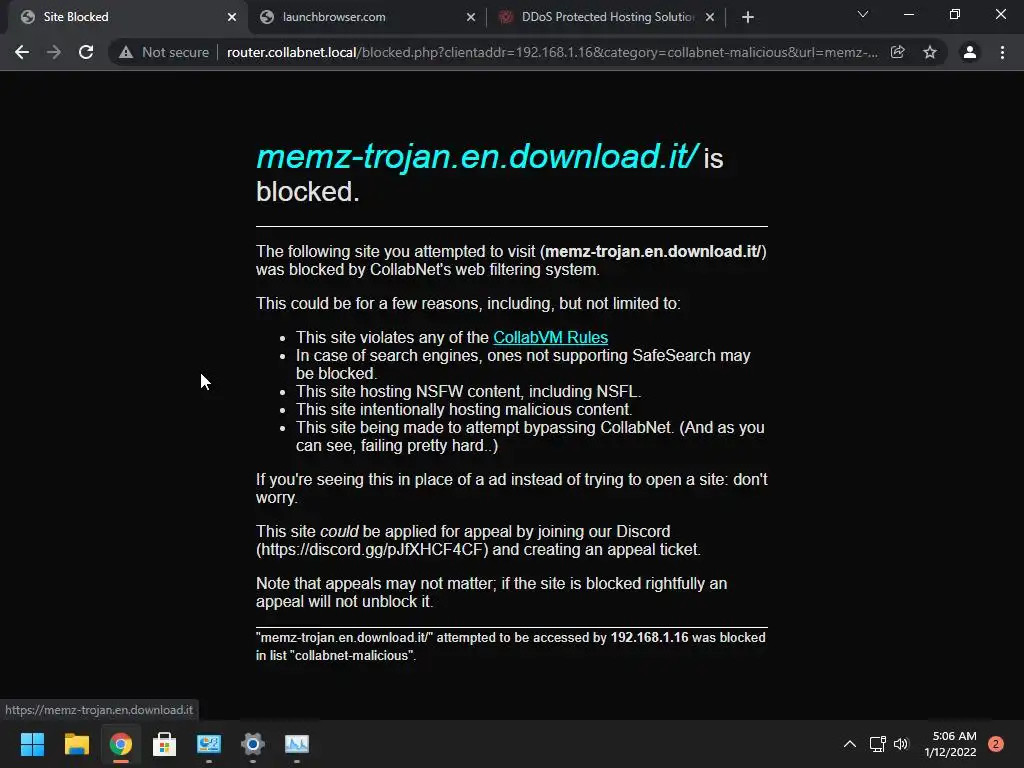The image size is (1024, 768).
Task: Open the Control Panel taskbar icon
Action: point(209,744)
